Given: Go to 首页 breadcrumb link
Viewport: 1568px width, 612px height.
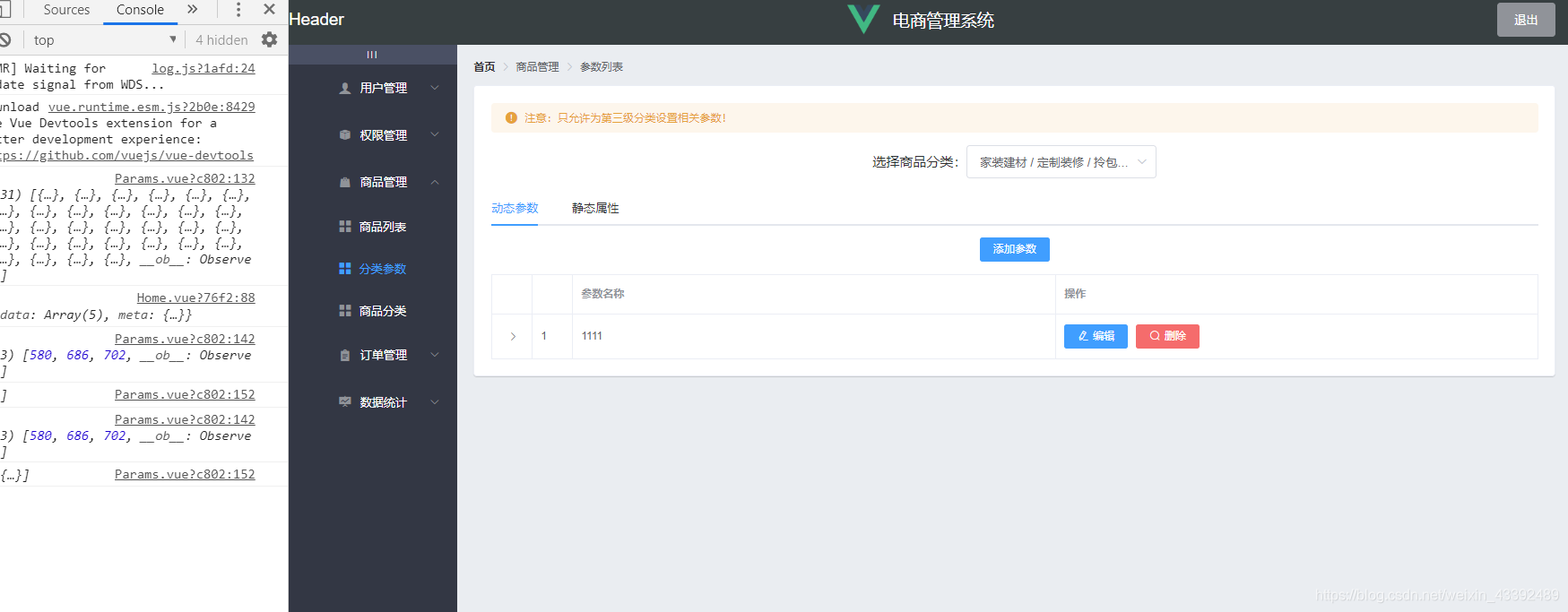Looking at the screenshot, I should (x=484, y=67).
